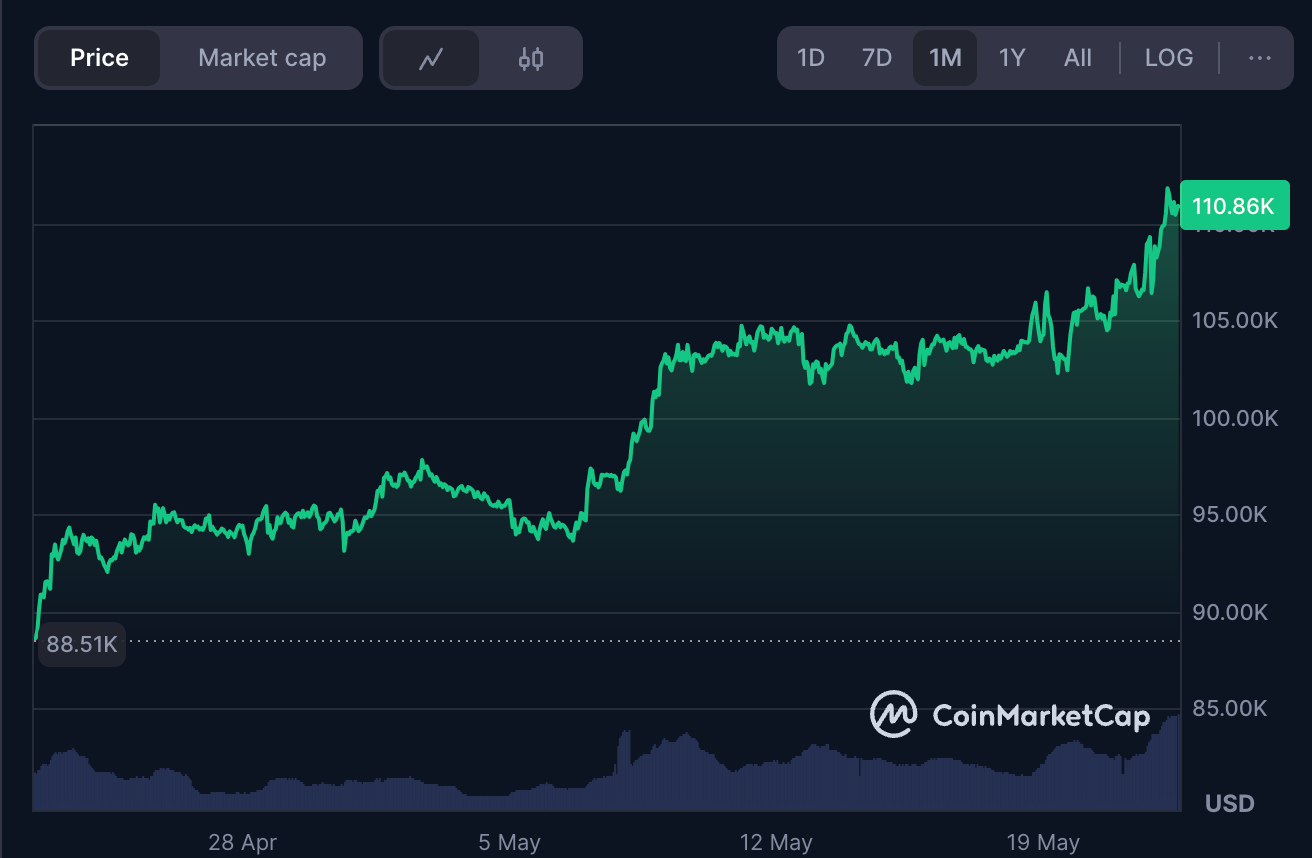The width and height of the screenshot is (1312, 858).
Task: Click the 110.86K current price badge
Action: (1235, 204)
